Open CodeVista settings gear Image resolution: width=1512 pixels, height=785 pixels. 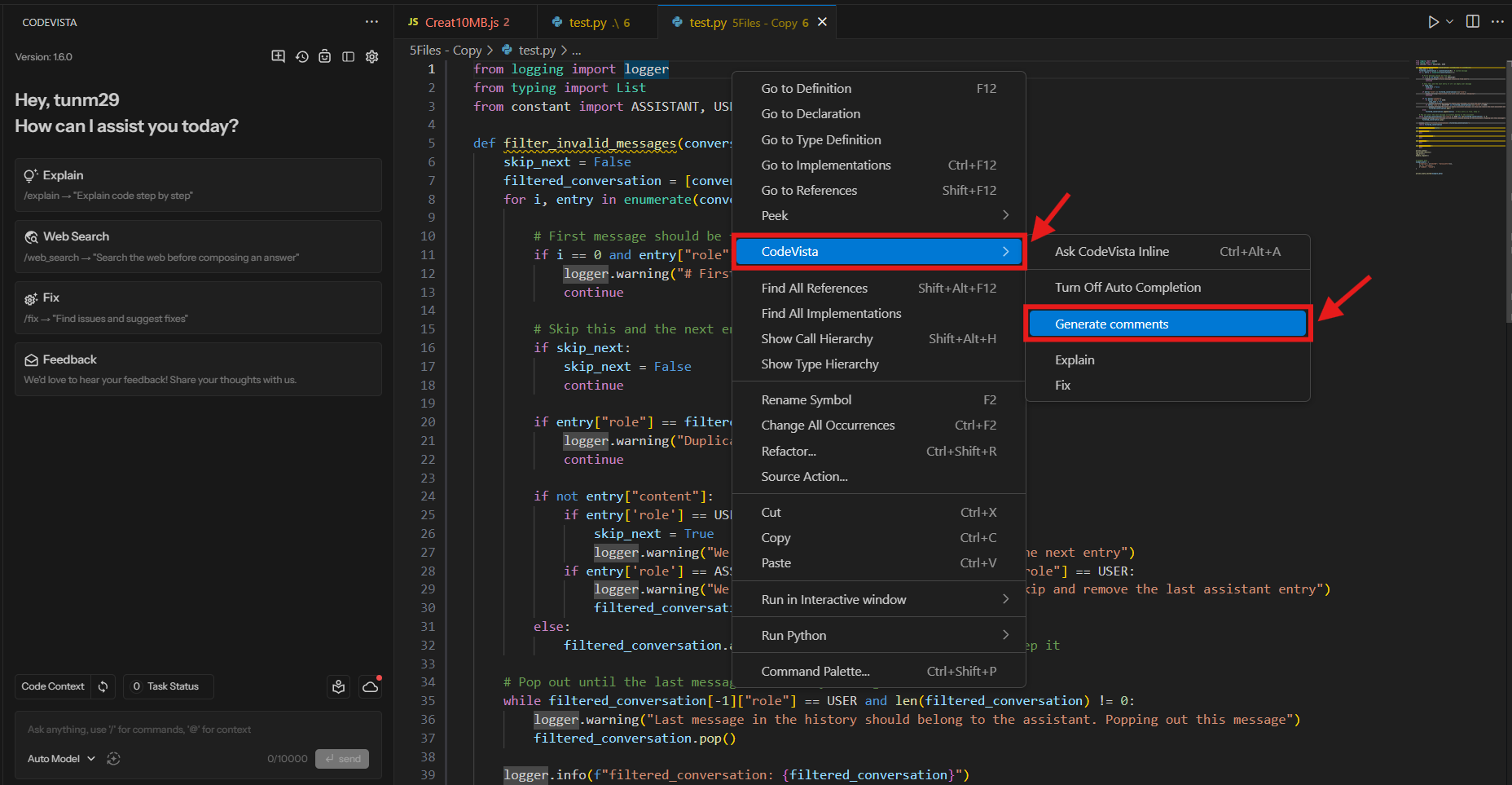(x=372, y=56)
